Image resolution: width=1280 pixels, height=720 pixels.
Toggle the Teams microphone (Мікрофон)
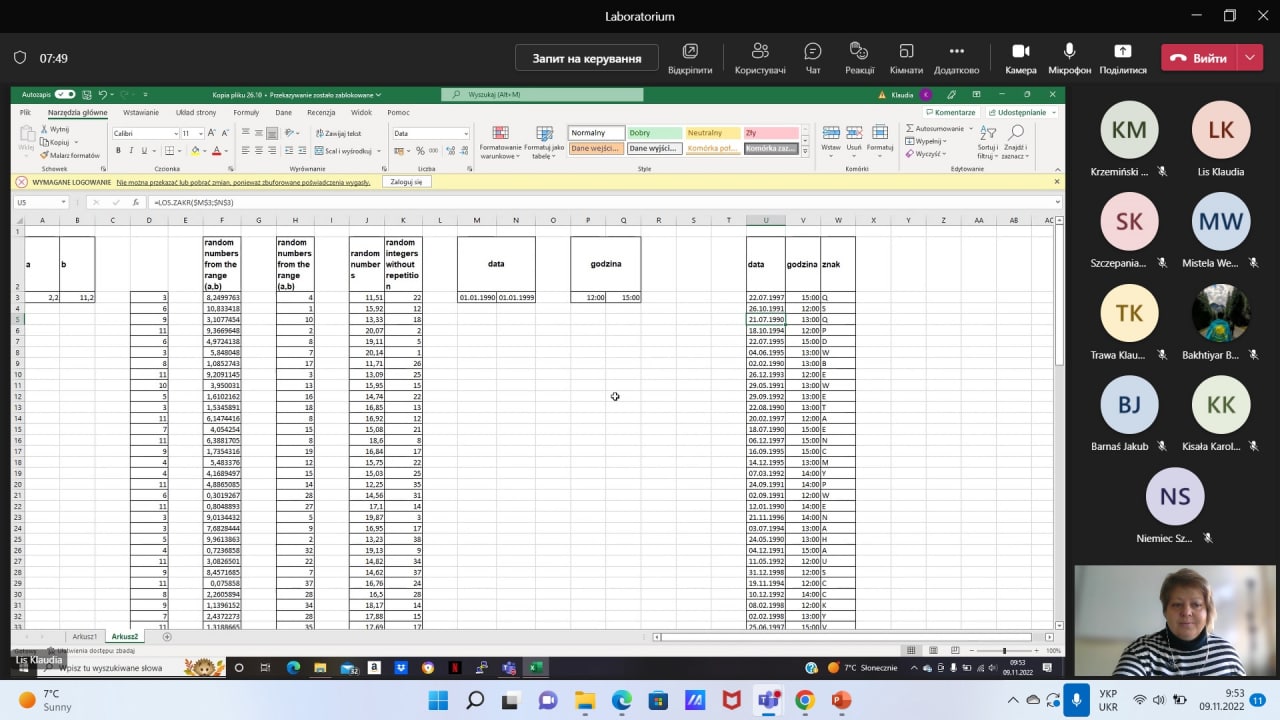coord(1070,58)
